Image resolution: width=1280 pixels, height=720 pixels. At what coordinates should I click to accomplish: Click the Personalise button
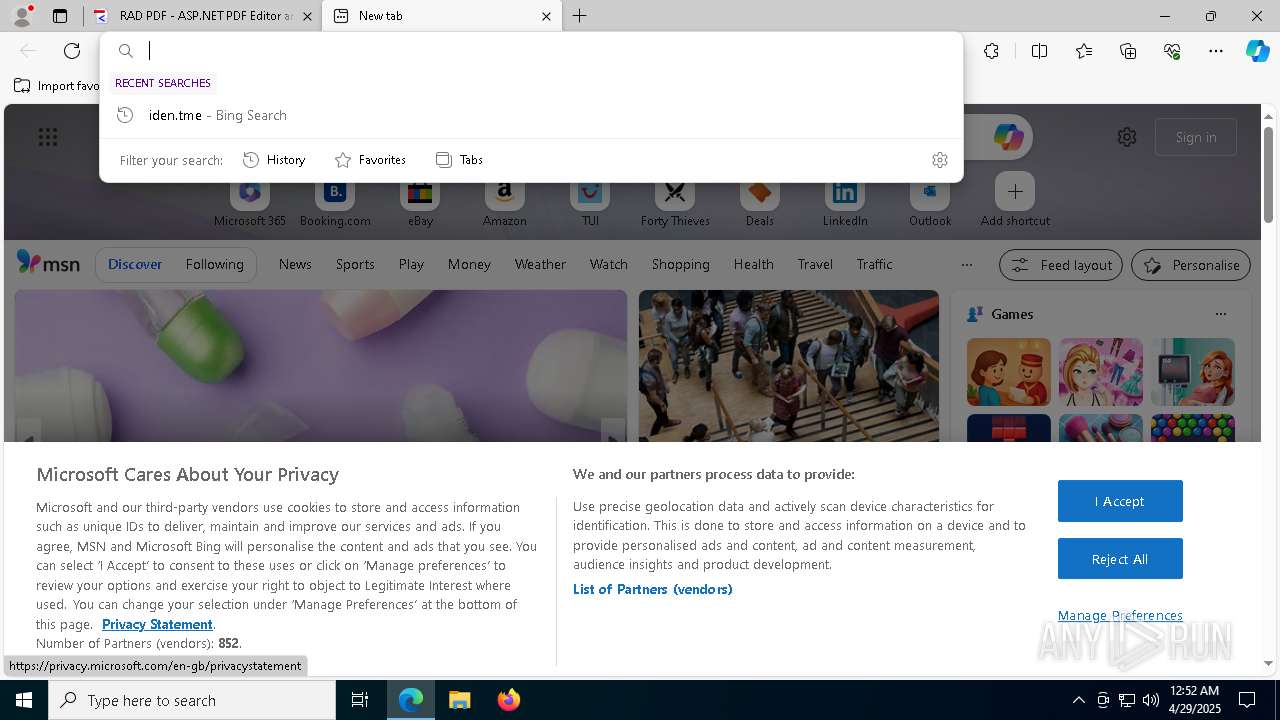click(x=1190, y=265)
